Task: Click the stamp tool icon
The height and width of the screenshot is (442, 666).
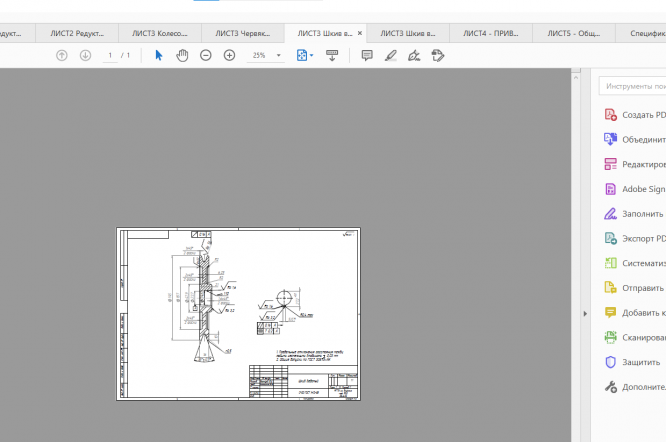Action: [437, 55]
